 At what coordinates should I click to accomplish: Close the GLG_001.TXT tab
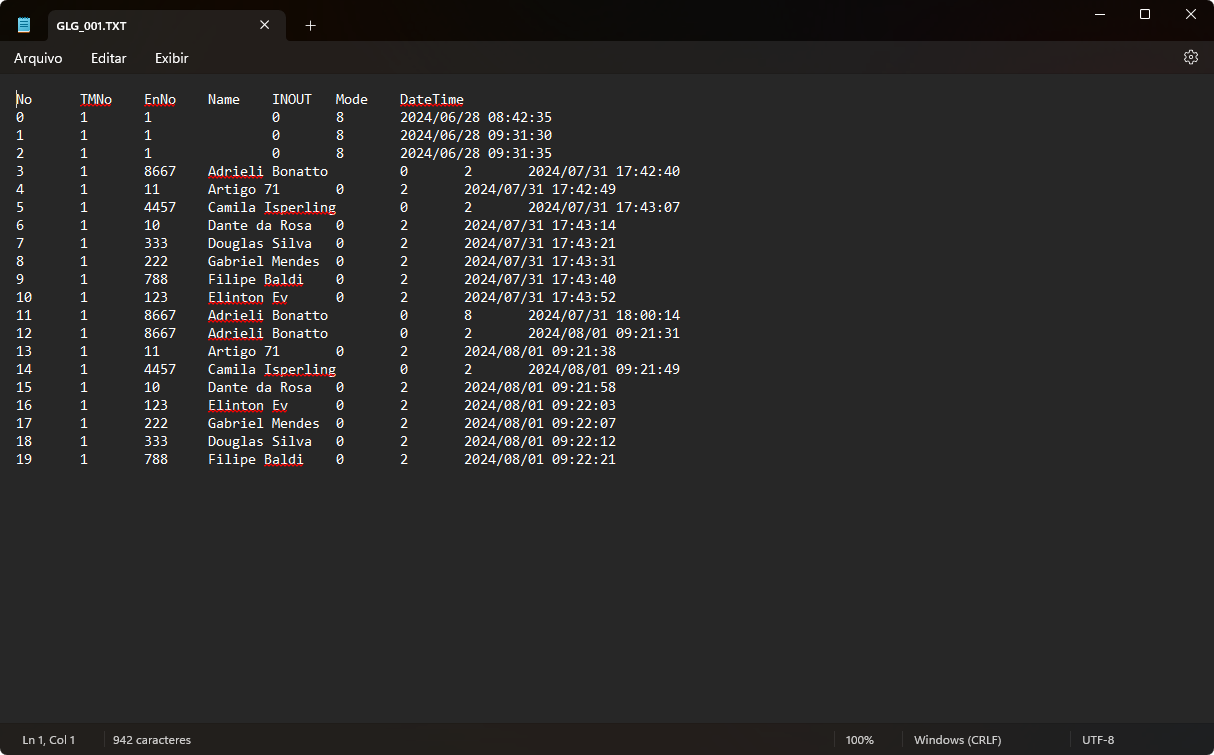[265, 25]
